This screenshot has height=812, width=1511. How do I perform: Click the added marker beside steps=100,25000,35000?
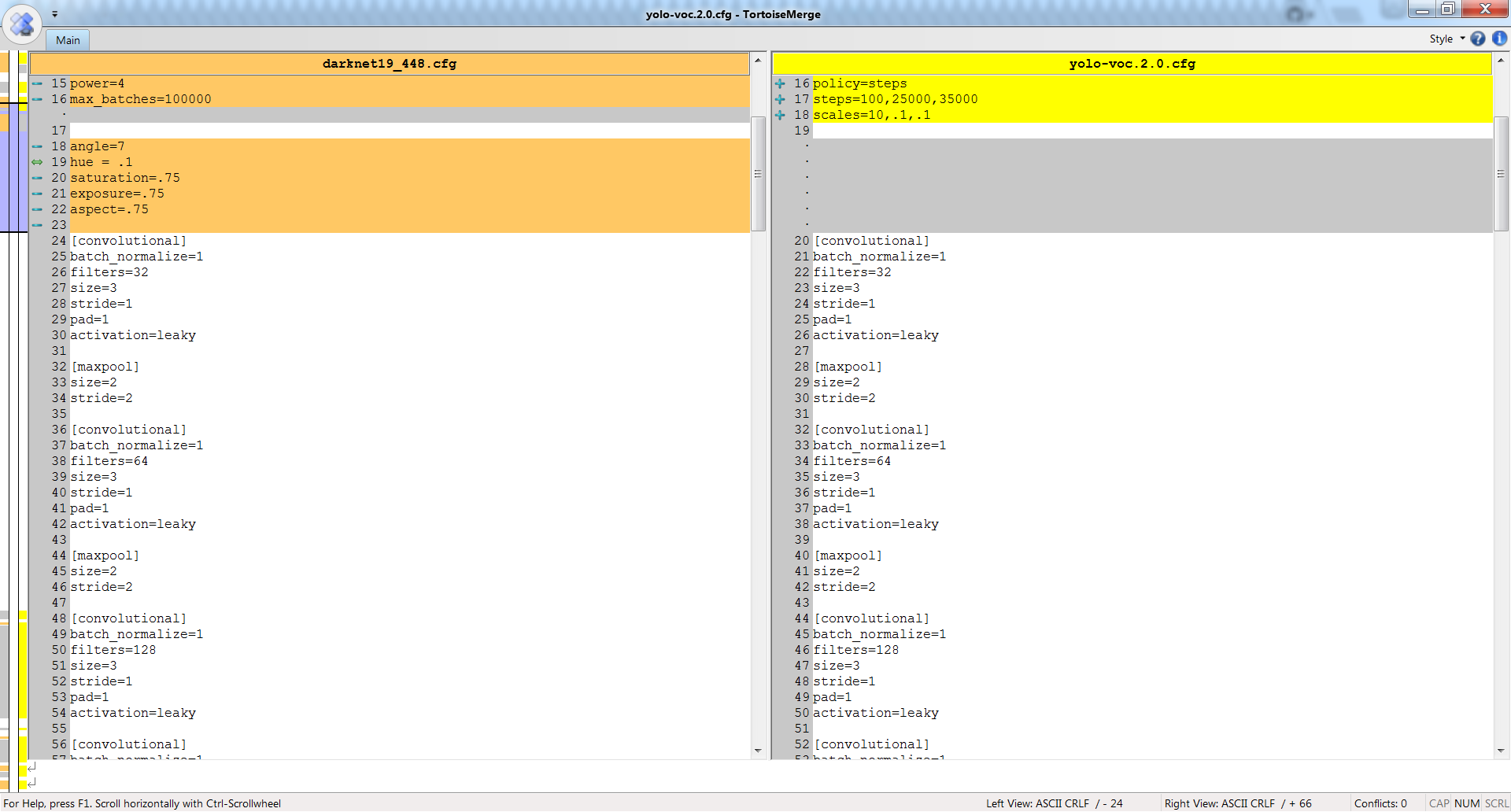coord(780,99)
